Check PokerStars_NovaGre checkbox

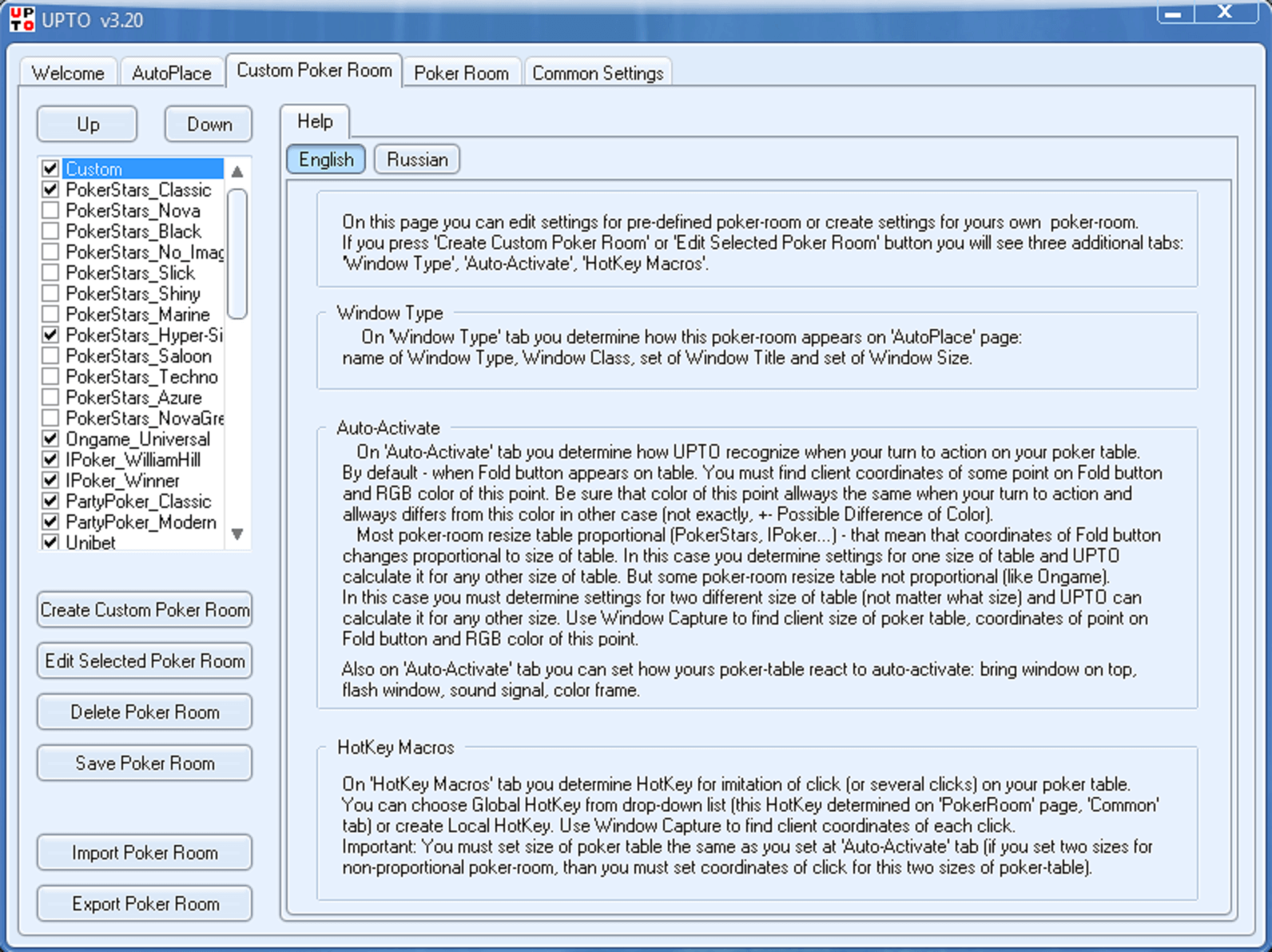click(x=50, y=418)
